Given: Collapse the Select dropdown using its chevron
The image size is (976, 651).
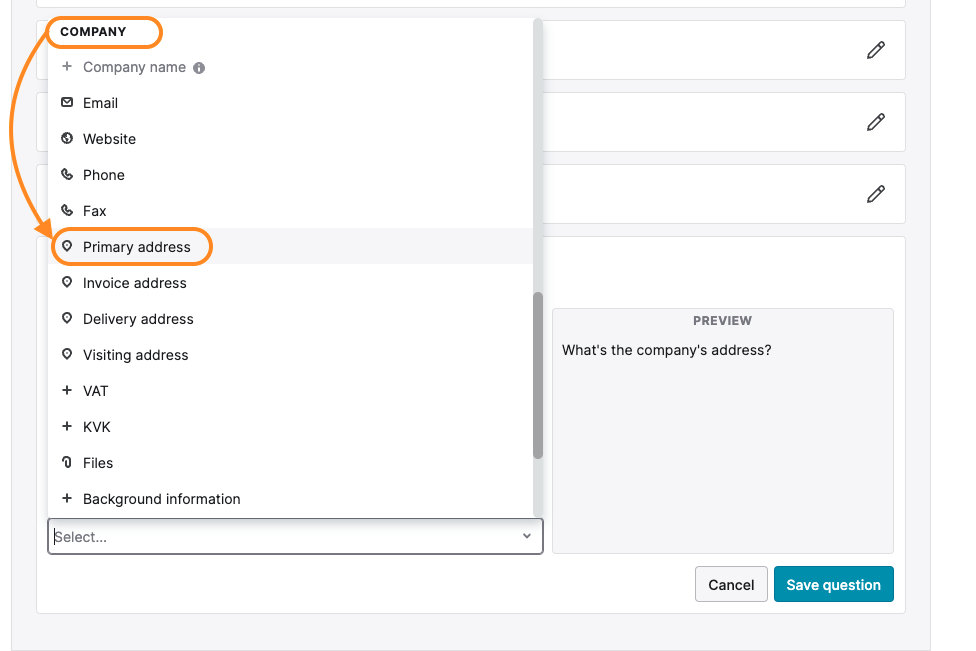Looking at the screenshot, I should [527, 537].
